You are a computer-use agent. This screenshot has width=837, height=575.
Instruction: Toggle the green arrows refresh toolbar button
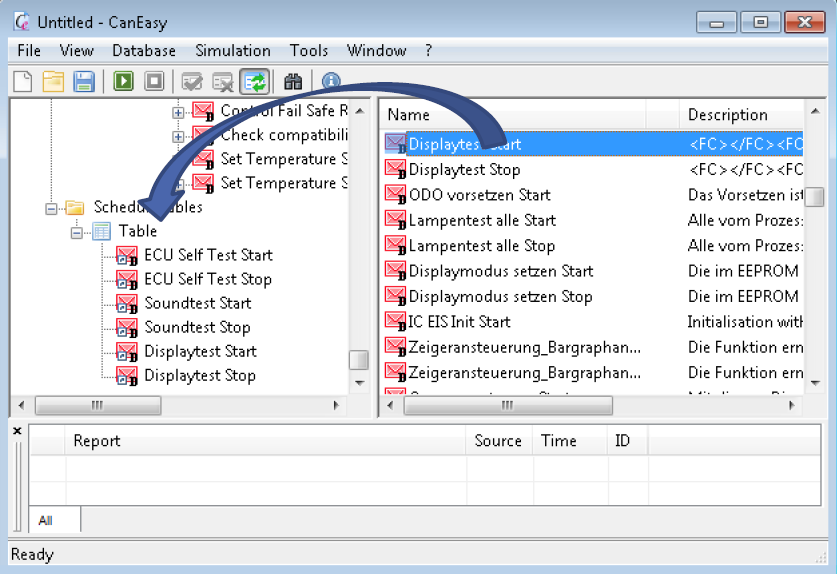254,81
